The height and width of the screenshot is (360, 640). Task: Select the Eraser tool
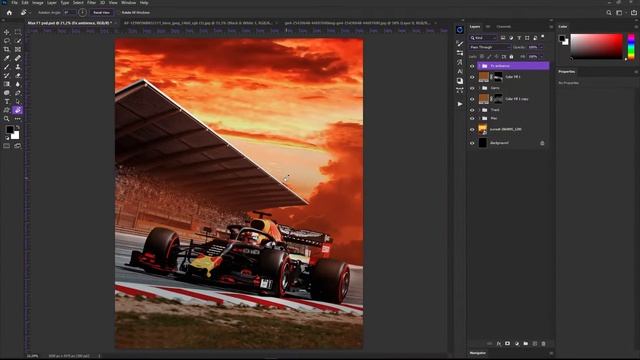click(x=18, y=76)
